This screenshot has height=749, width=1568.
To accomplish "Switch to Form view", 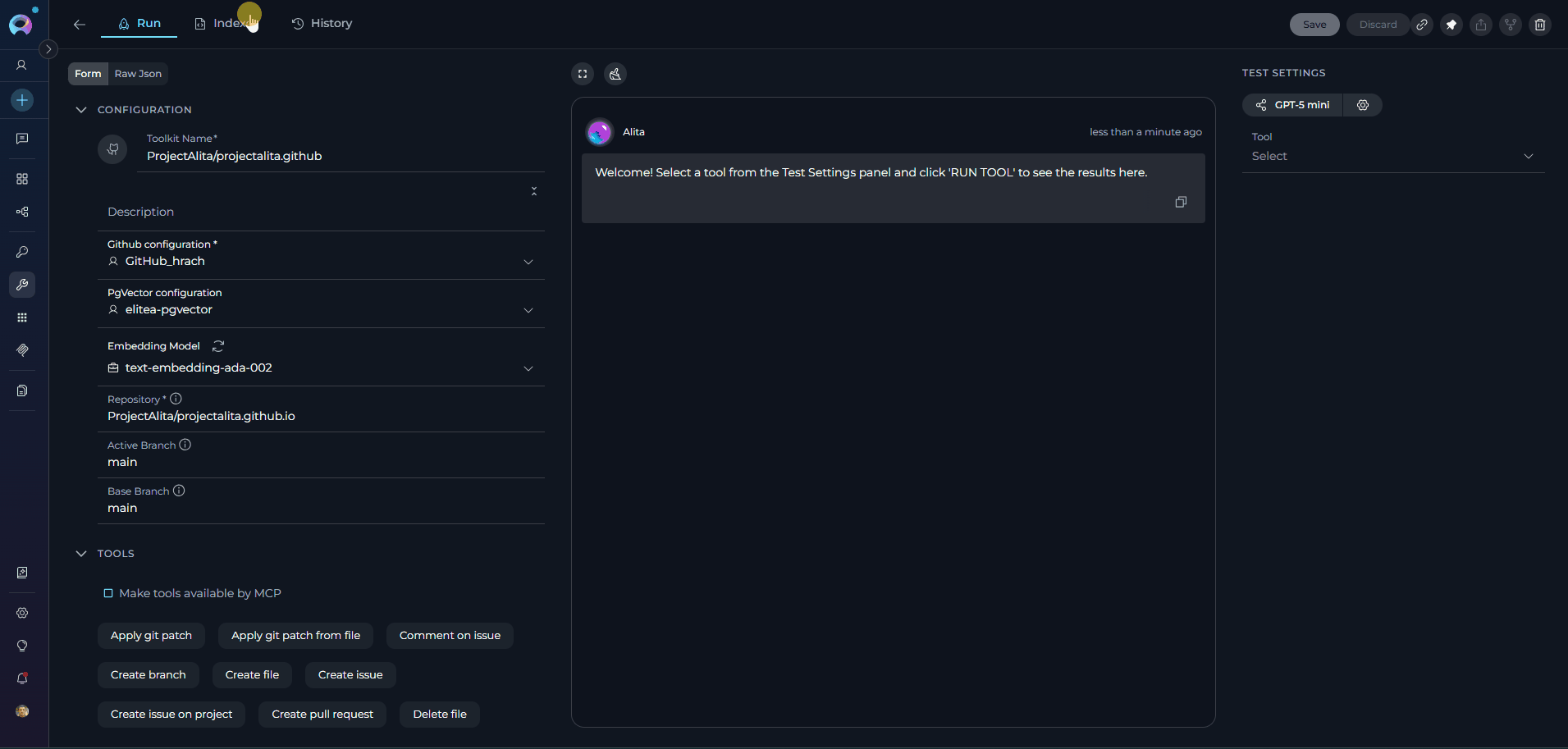I will tap(88, 74).
